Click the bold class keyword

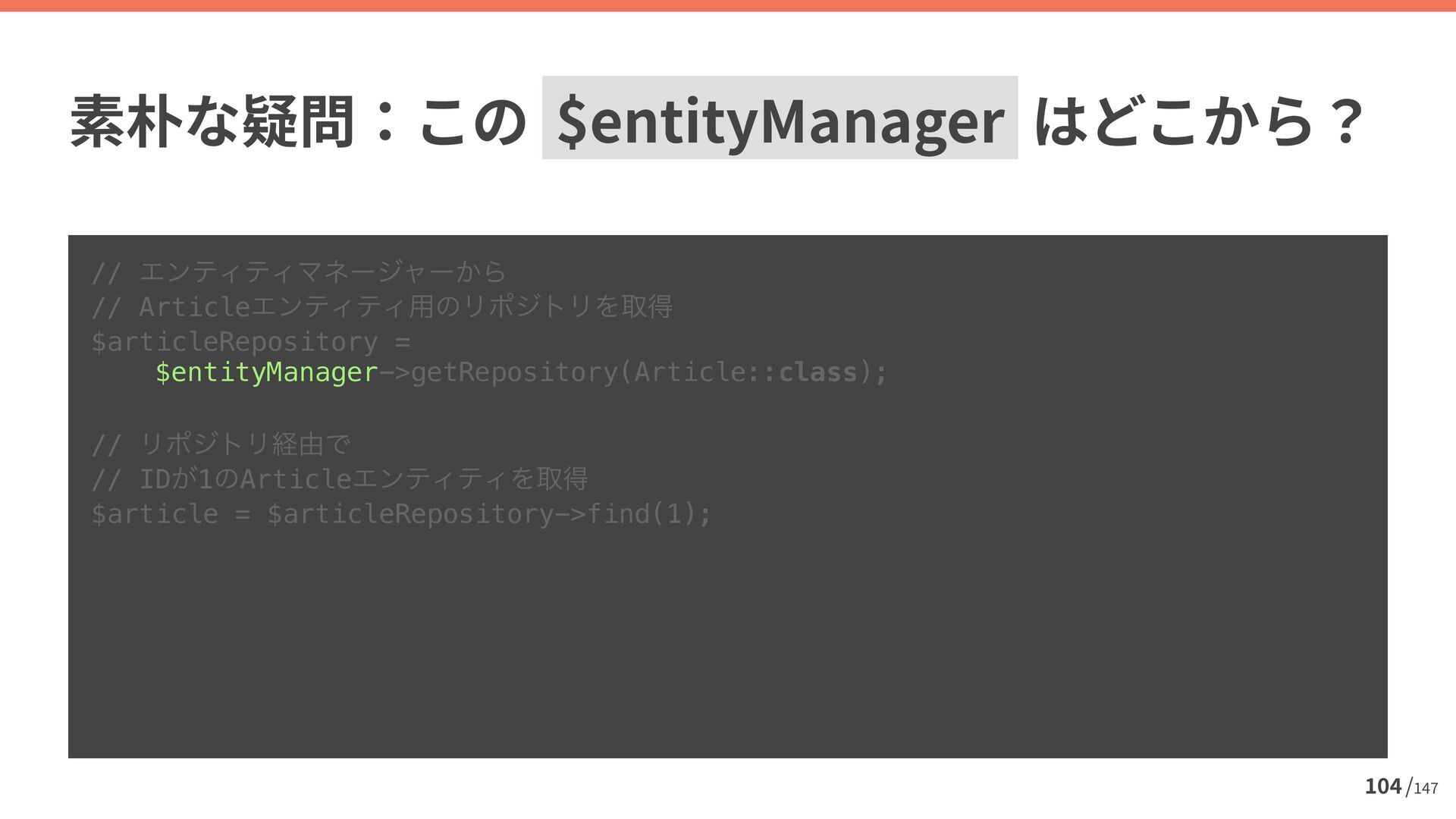click(817, 372)
